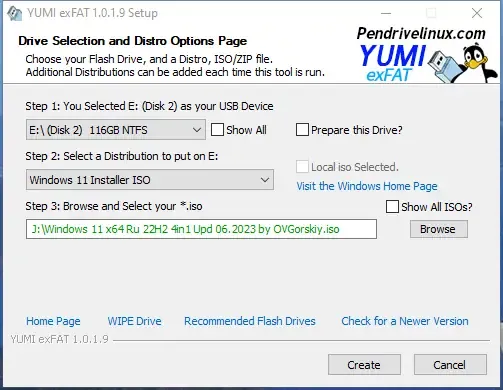Click the WIPE Drive link
The width and height of the screenshot is (503, 390).
[134, 321]
